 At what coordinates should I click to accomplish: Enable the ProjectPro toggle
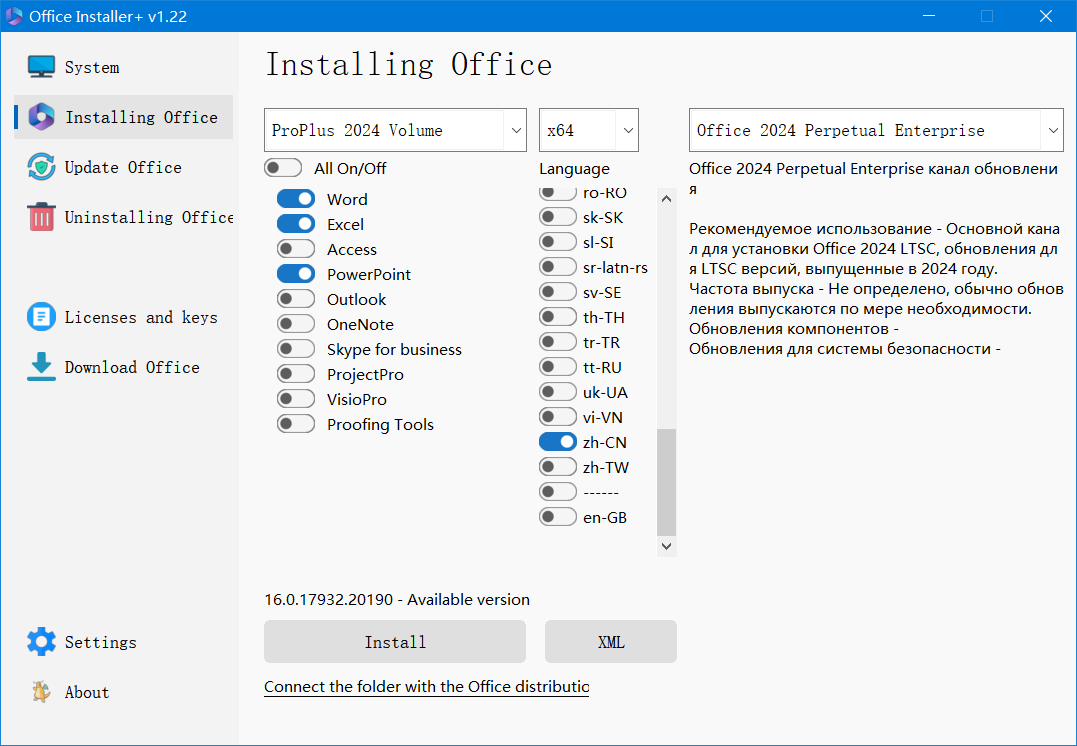coord(296,374)
